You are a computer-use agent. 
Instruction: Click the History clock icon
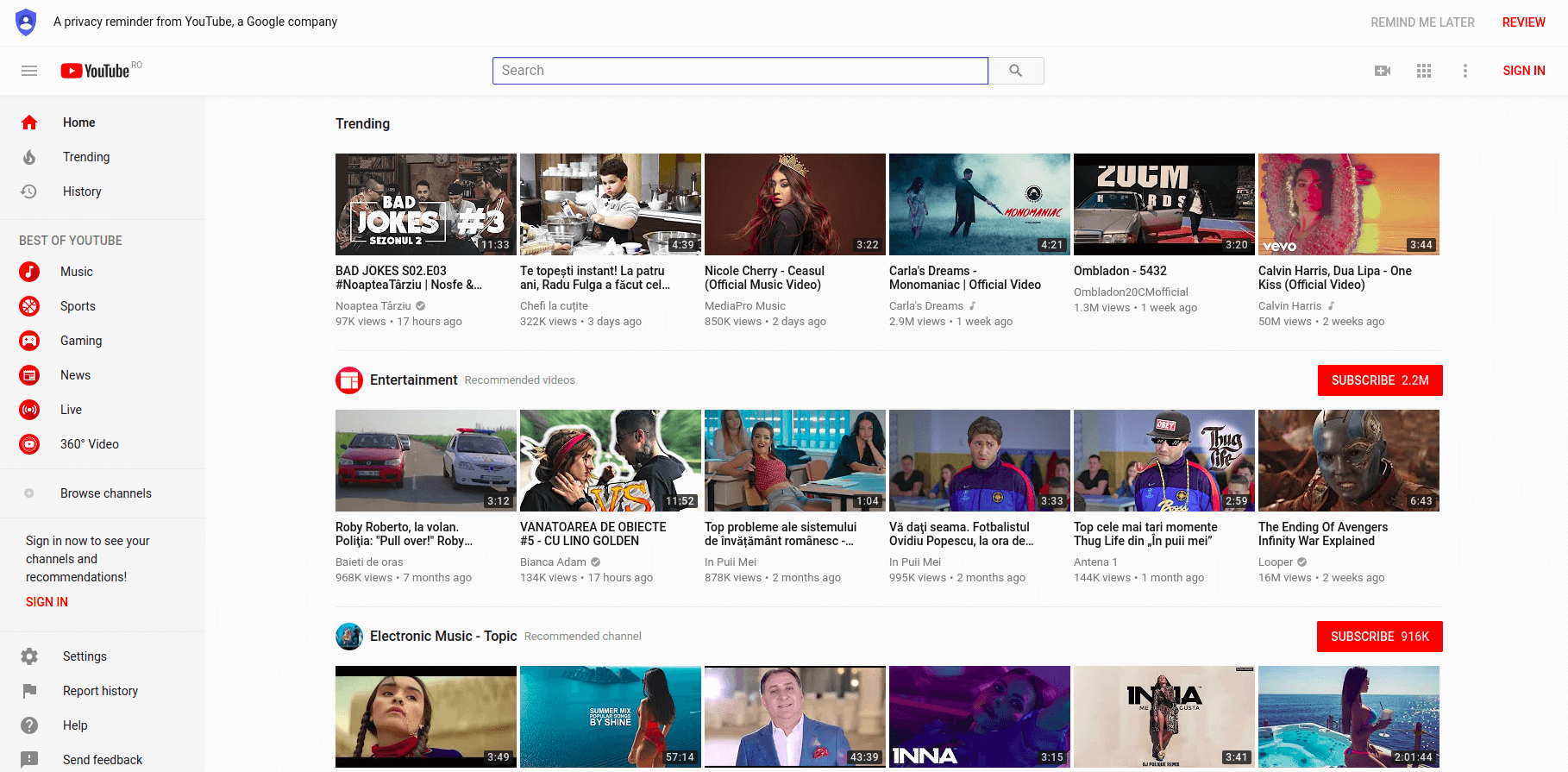point(29,191)
